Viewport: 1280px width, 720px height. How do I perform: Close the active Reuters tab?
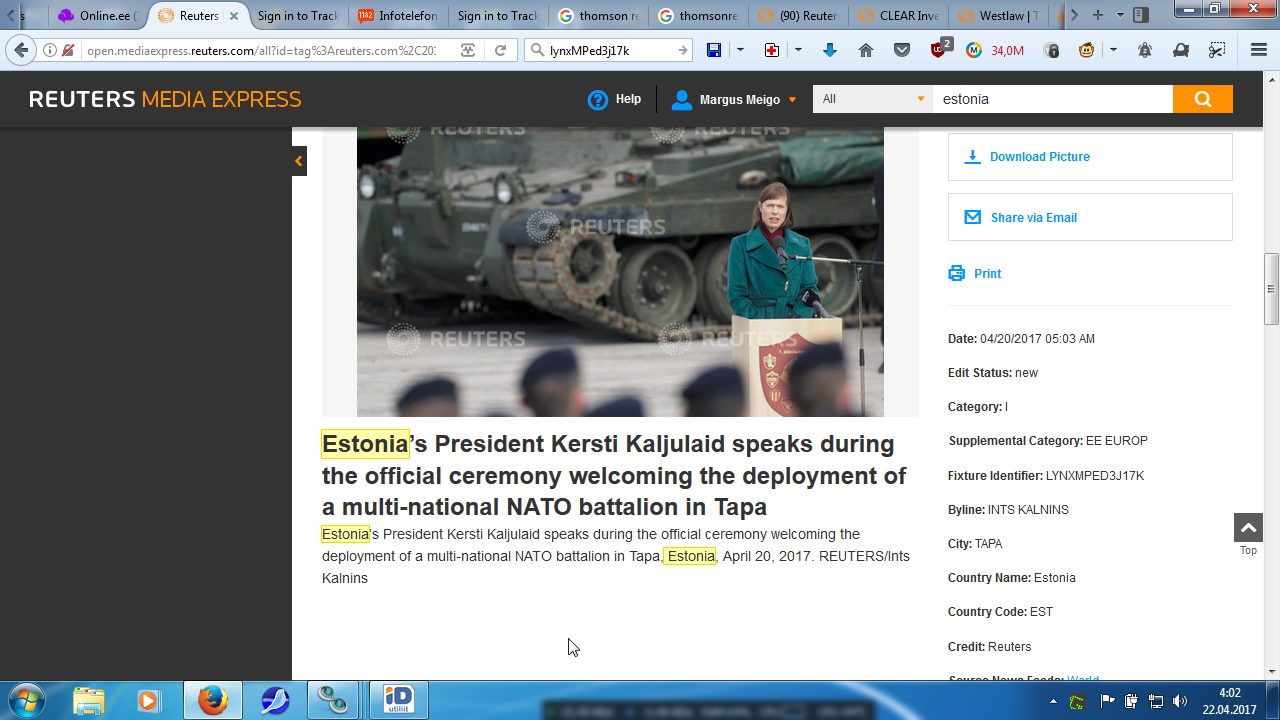coord(234,16)
